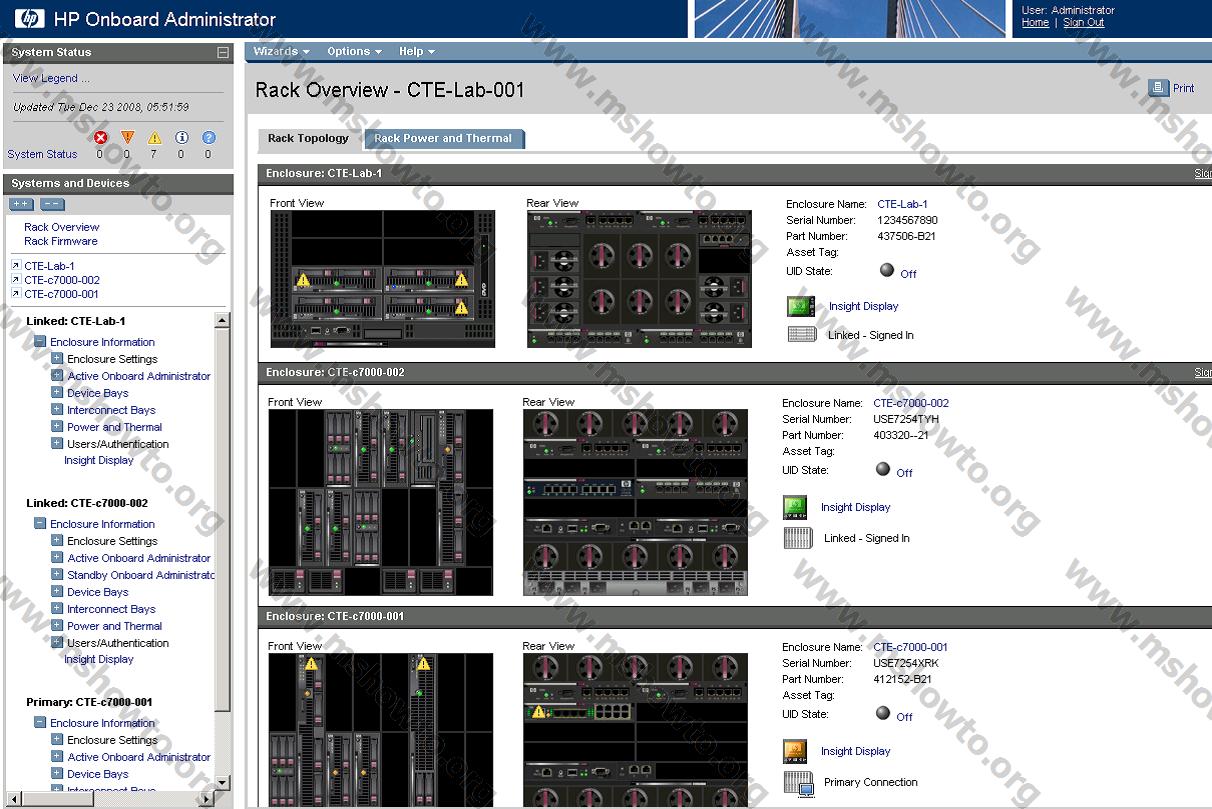
Task: Click the Primary Connection icon for CTE-c7000-001
Action: [799, 784]
